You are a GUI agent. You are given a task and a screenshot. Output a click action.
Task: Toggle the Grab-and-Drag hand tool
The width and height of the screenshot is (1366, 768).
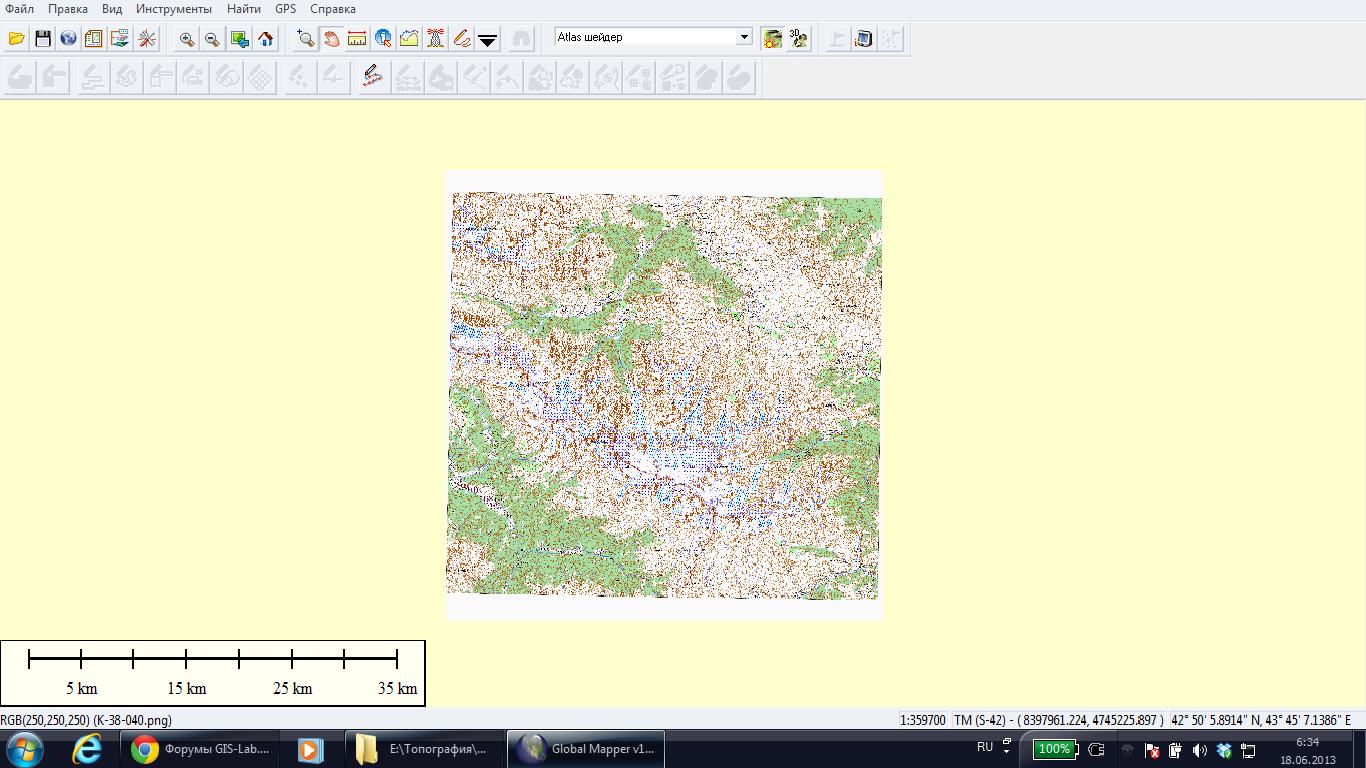[x=331, y=39]
